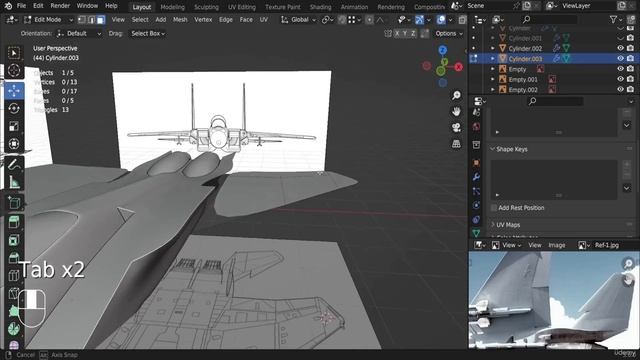This screenshot has width=640, height=360.
Task: Click the zoom view magnifier icon
Action: [x=456, y=96]
